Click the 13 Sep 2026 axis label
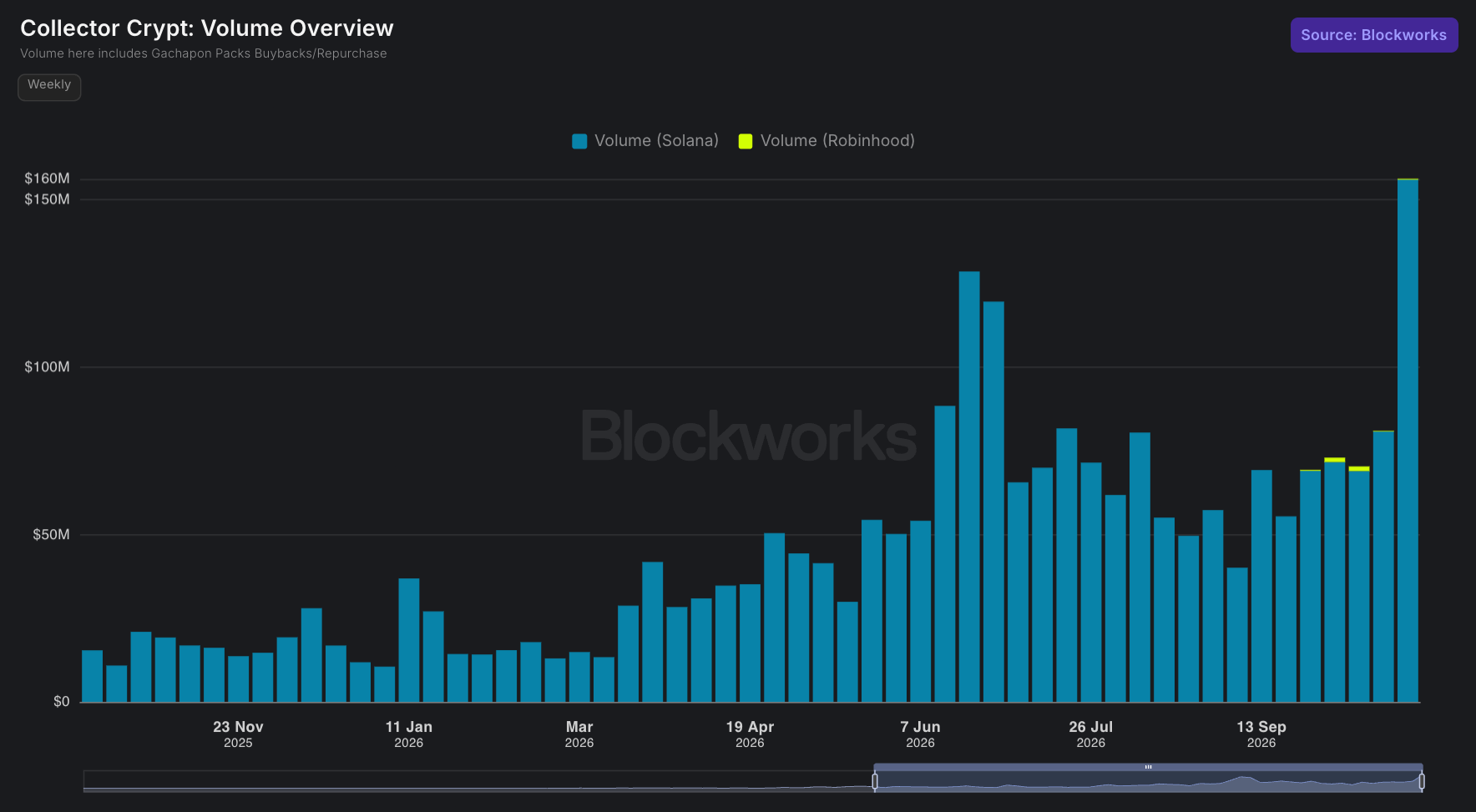Screen dimensions: 1476x812 pos(1261,734)
